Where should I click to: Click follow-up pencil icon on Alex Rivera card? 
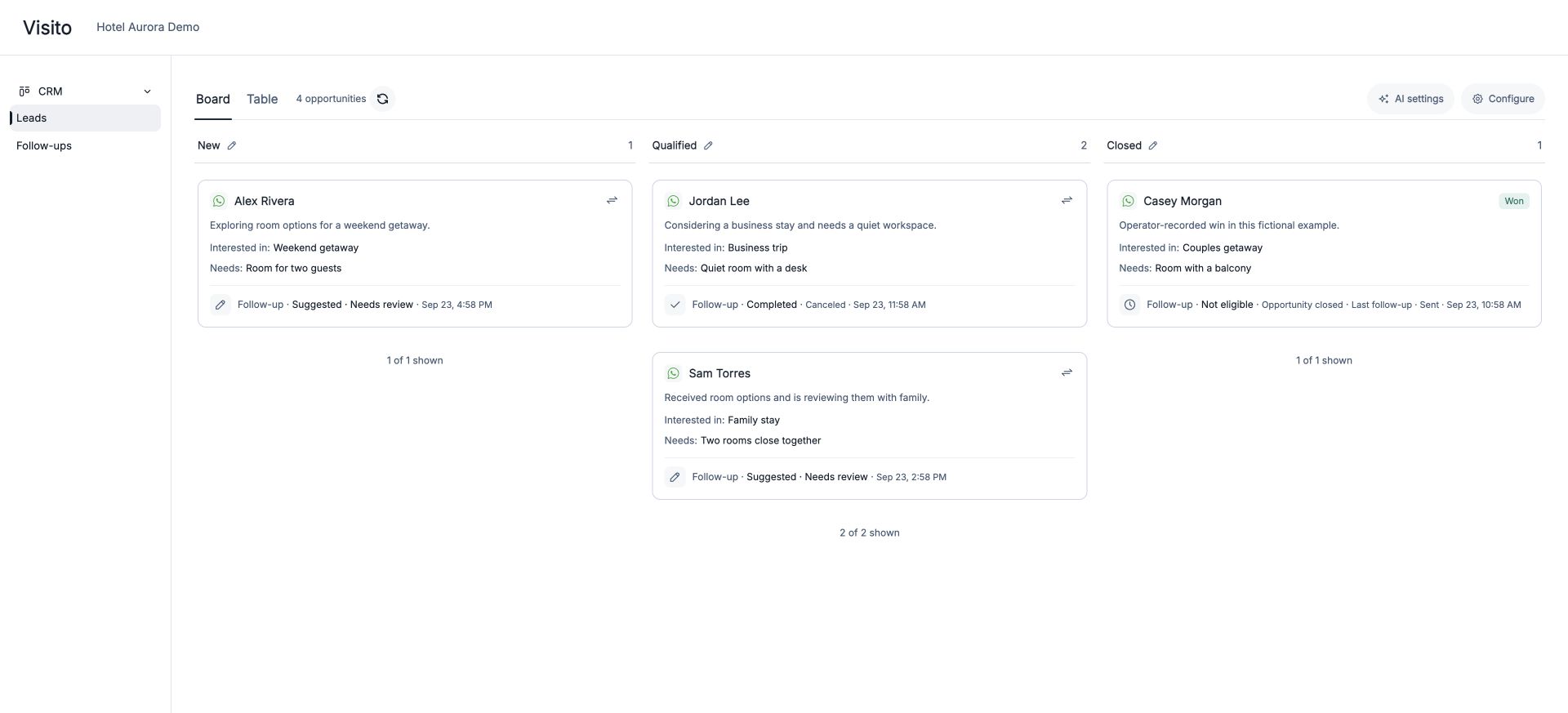tap(220, 305)
